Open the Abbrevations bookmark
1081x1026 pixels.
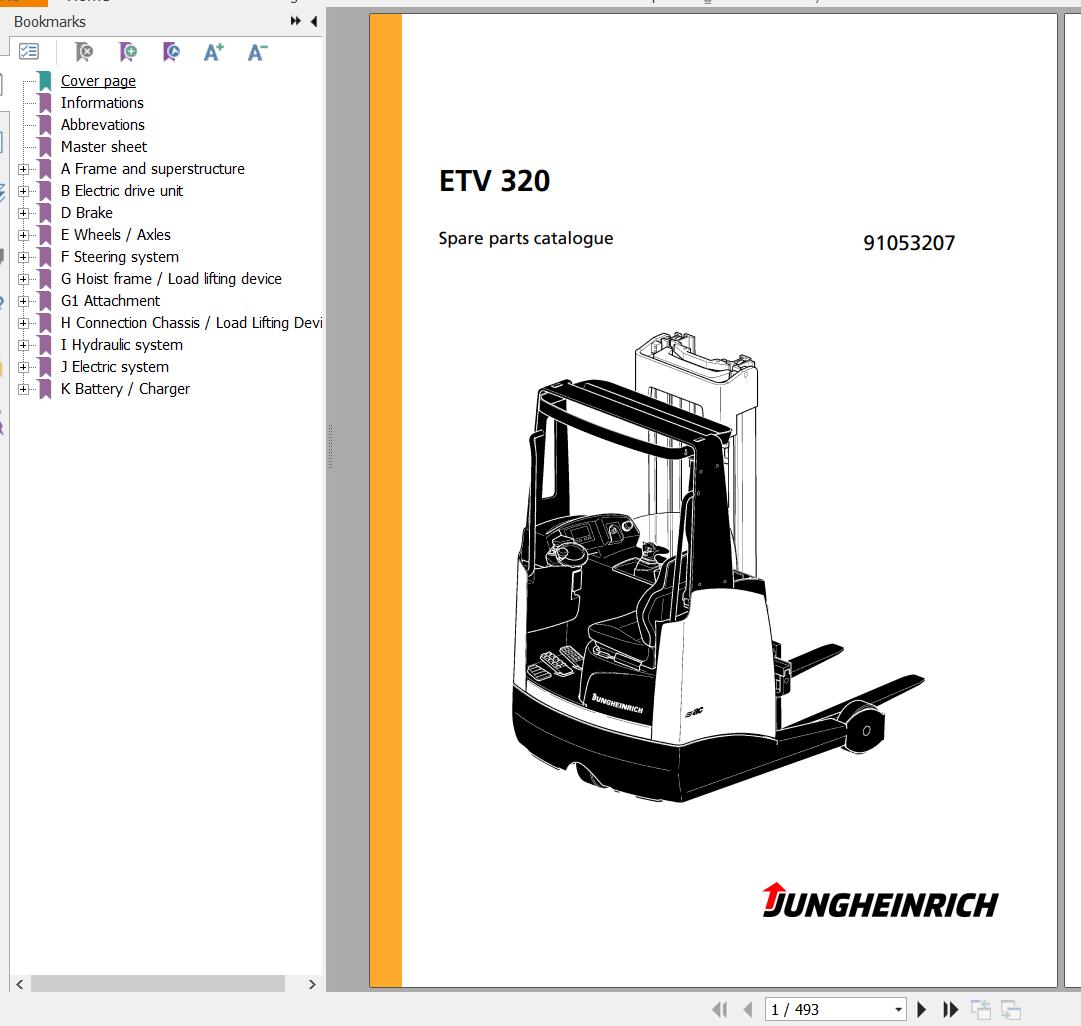pyautogui.click(x=103, y=125)
